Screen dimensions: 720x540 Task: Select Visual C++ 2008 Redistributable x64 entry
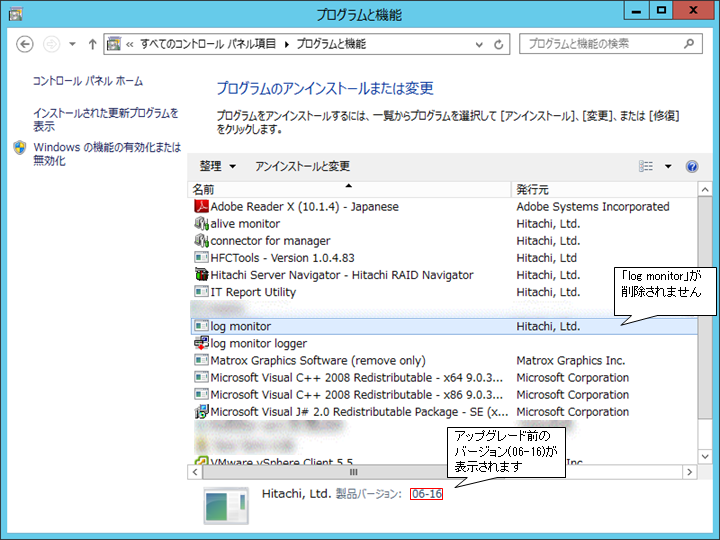coord(356,377)
